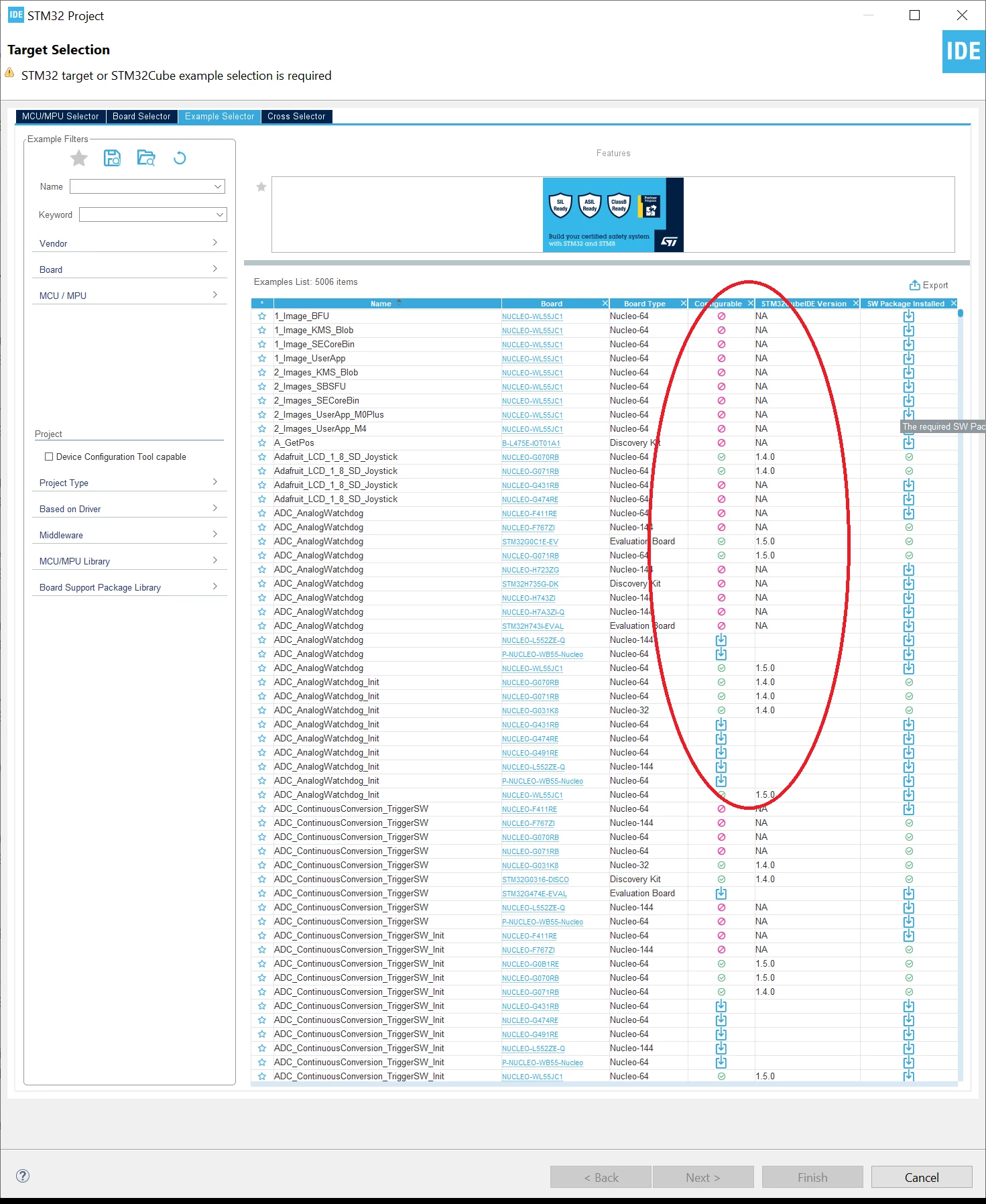Favorite the 1_Image_BFU example star
This screenshot has width=986, height=1204.
pos(262,316)
